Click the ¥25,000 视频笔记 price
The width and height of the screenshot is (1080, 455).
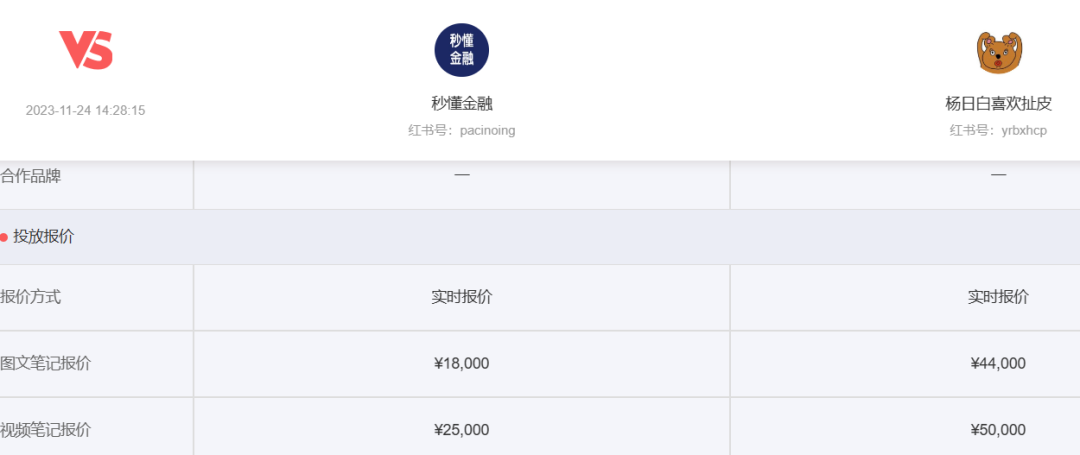coord(461,430)
